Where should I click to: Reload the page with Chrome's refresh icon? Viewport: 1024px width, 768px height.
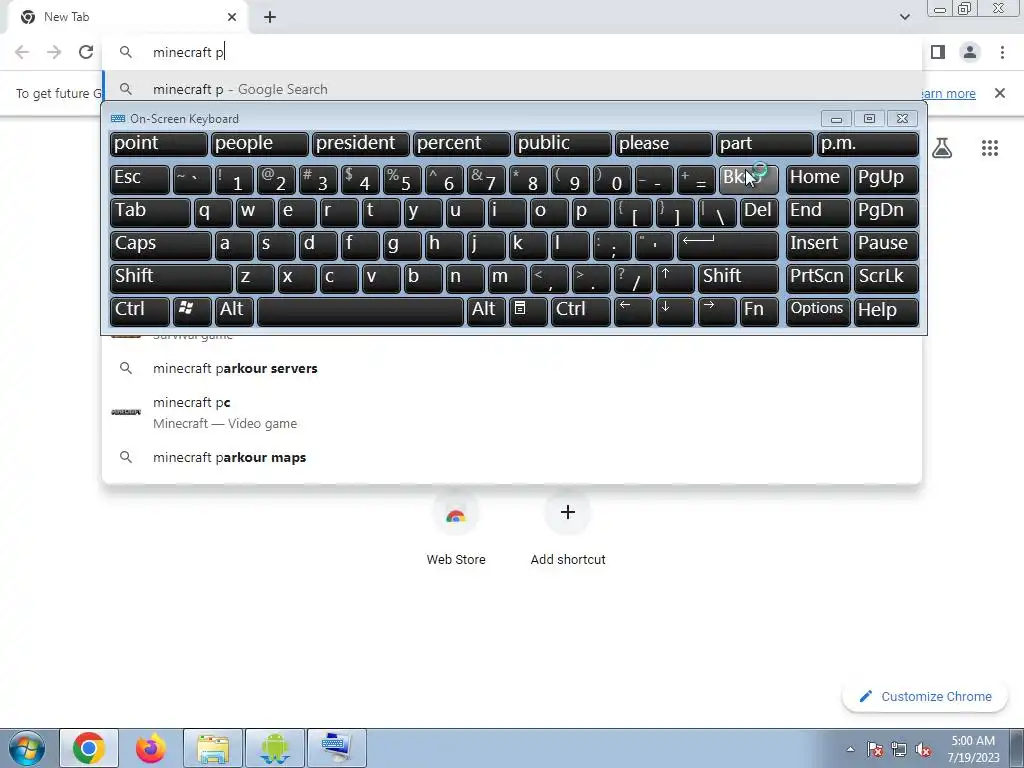86,52
